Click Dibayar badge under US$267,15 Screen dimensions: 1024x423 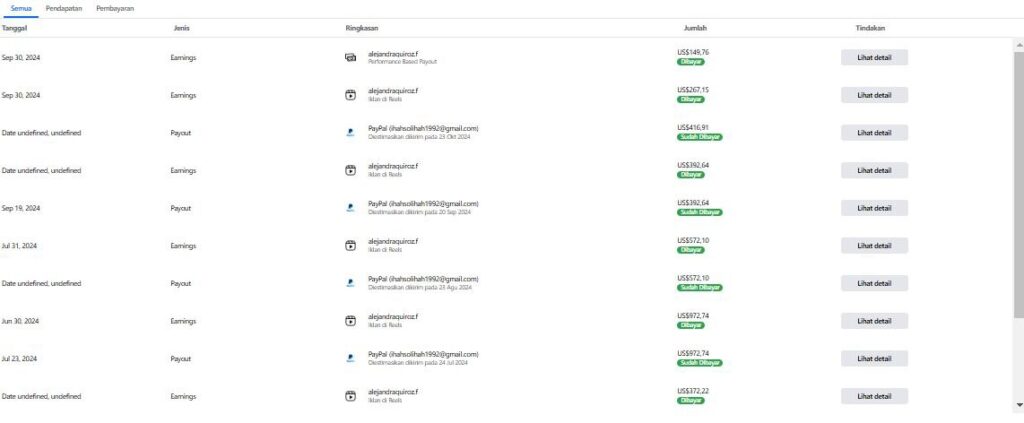tap(691, 99)
